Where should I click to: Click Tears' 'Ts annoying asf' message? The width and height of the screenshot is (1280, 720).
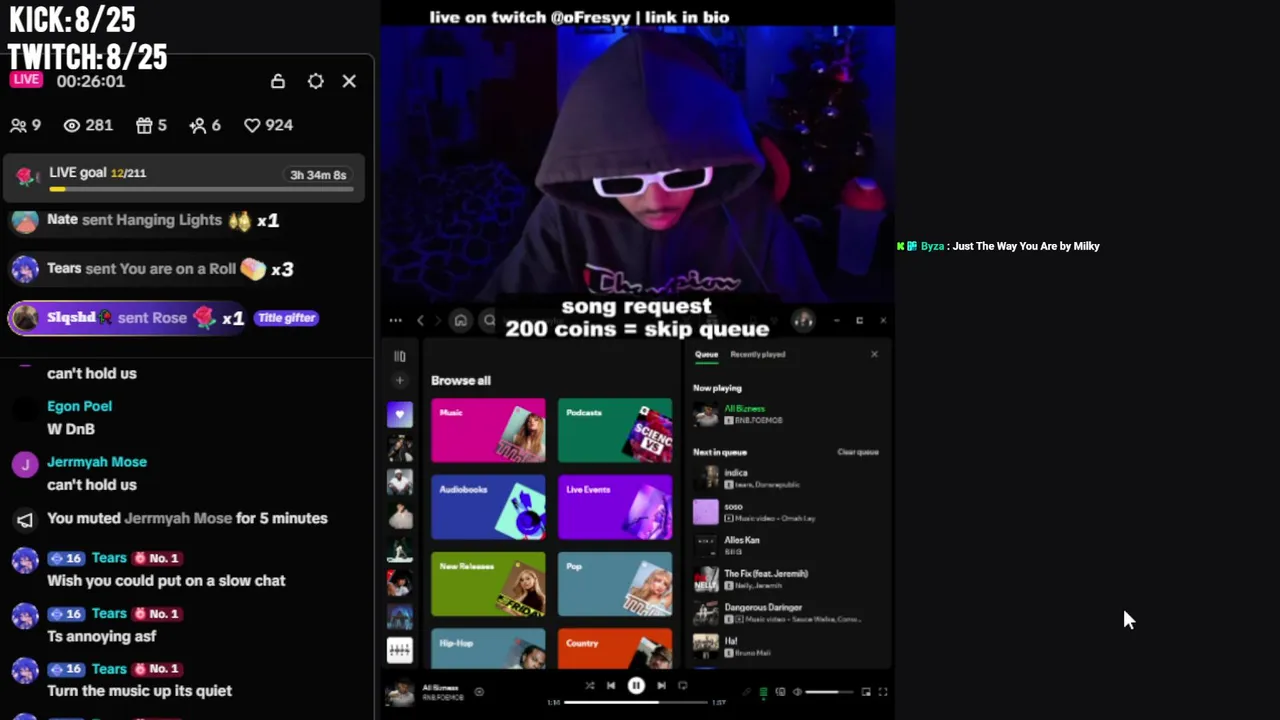101,636
